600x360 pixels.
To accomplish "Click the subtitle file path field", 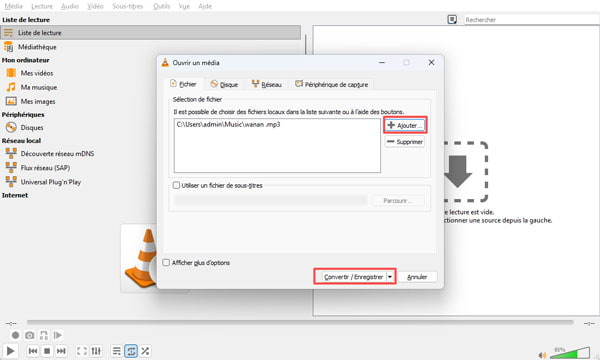I will pyautogui.click(x=271, y=200).
